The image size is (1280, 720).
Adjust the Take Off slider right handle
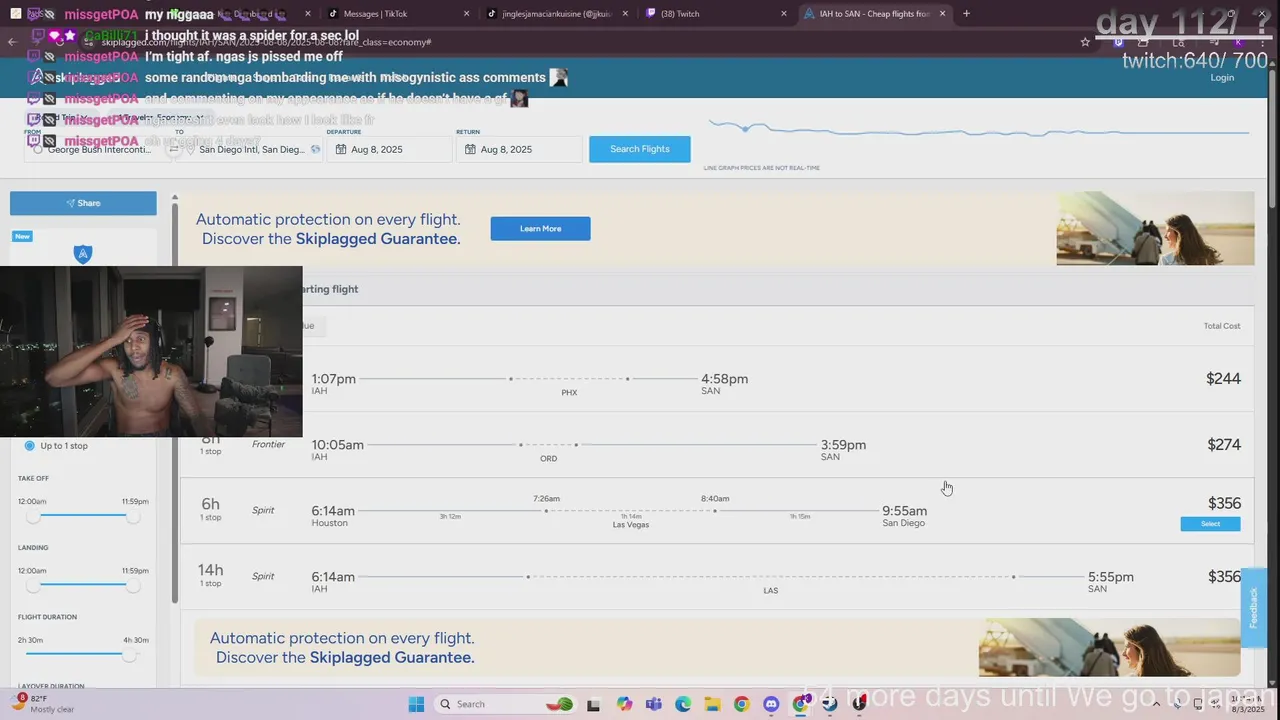click(x=133, y=516)
